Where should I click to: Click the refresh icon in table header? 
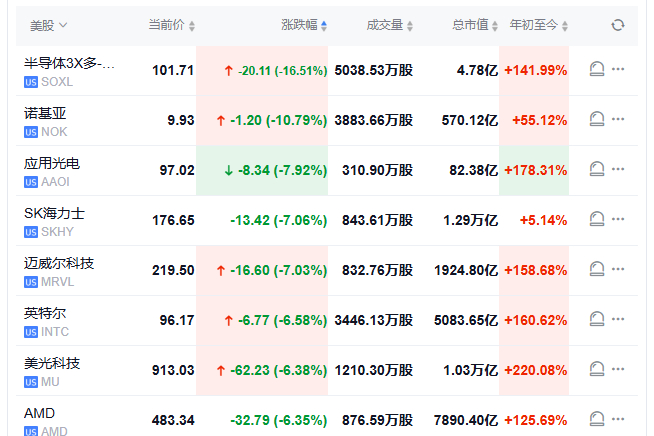click(618, 25)
